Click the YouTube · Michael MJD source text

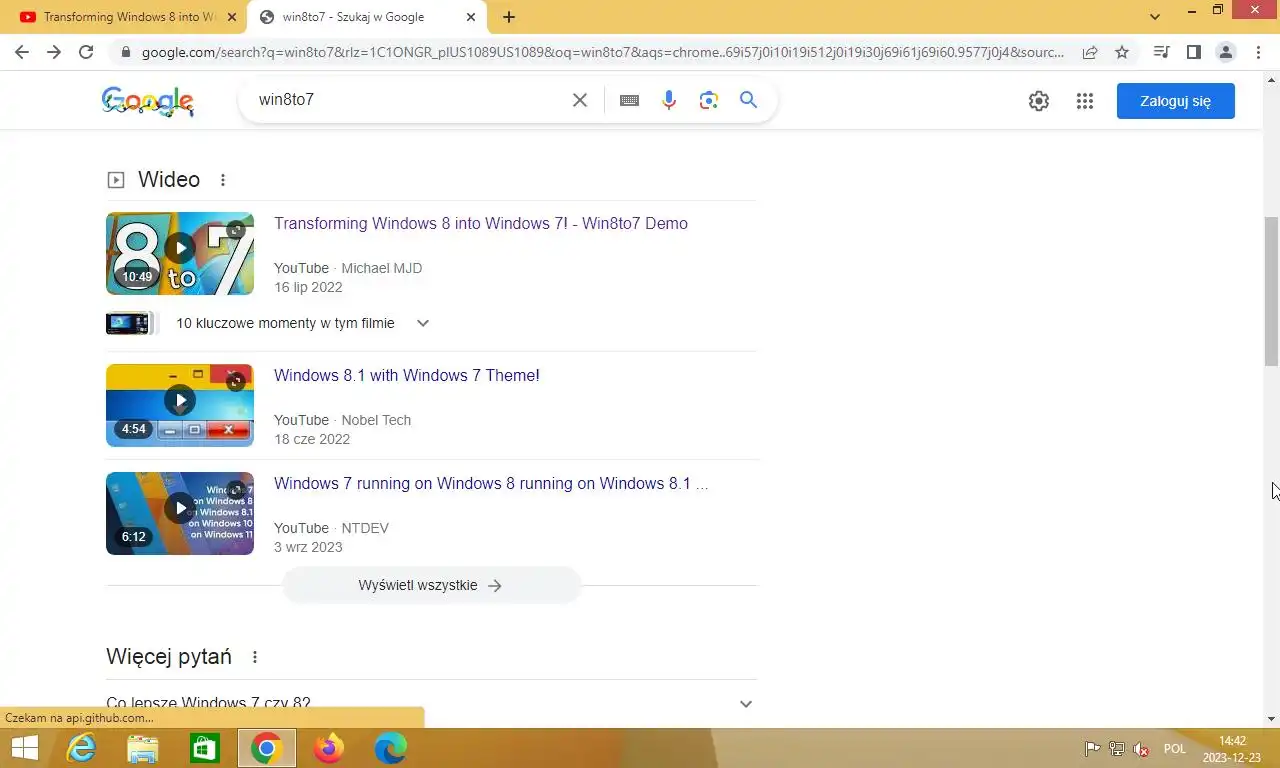pyautogui.click(x=348, y=268)
